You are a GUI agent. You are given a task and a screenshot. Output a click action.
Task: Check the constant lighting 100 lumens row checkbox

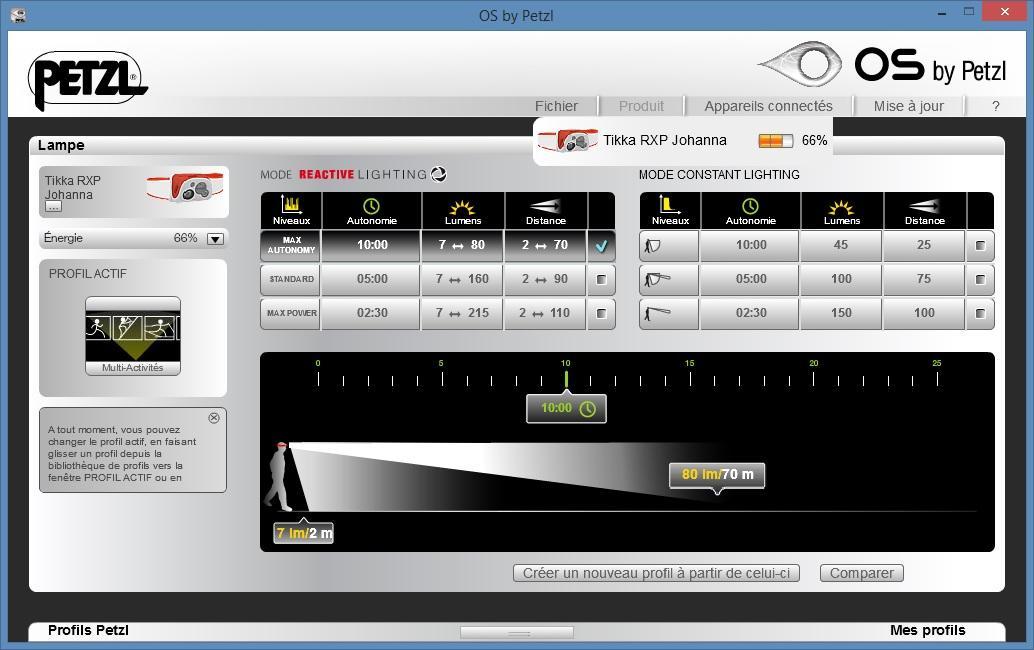click(x=981, y=280)
